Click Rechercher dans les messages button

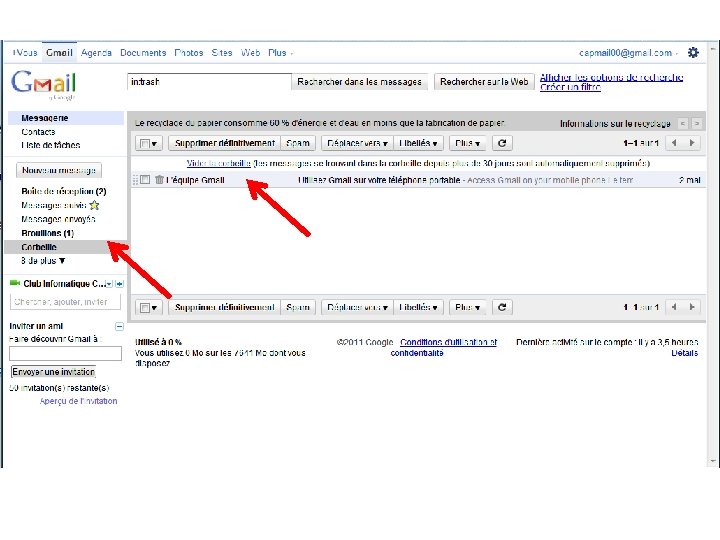pos(359,82)
